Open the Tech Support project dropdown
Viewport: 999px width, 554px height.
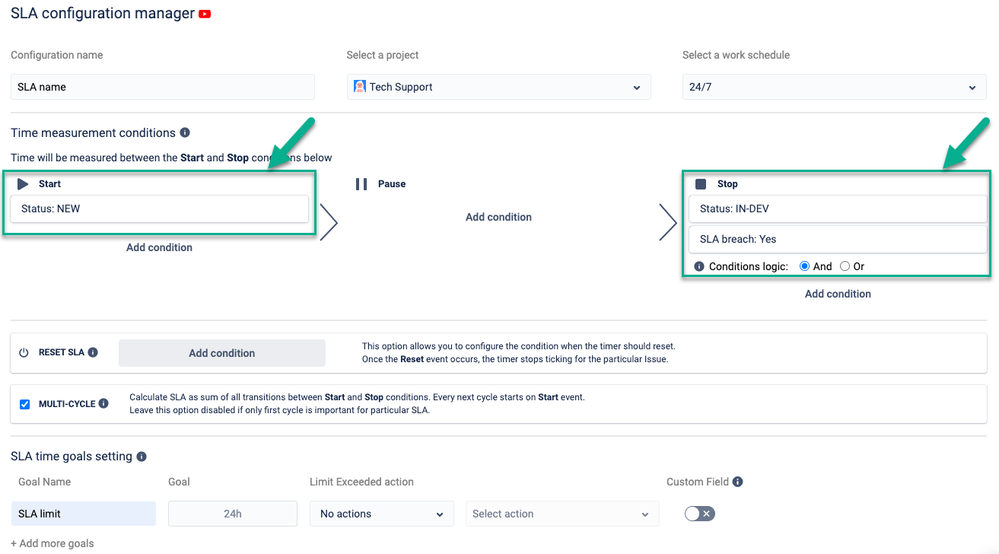(x=498, y=87)
